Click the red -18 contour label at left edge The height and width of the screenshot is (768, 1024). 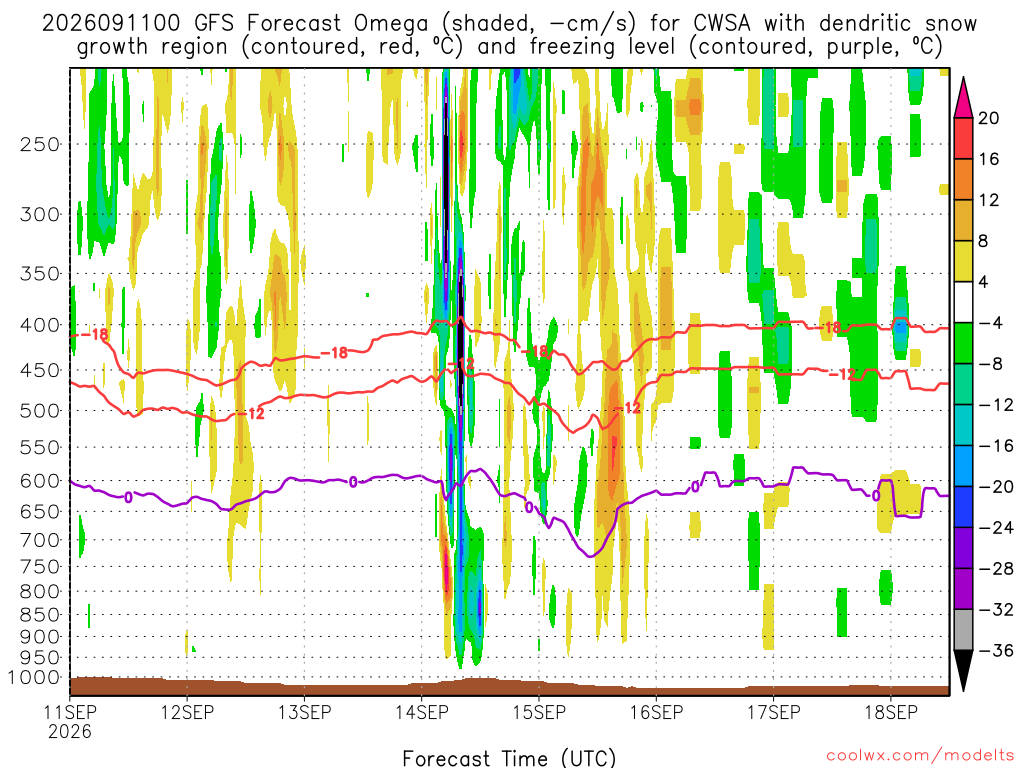point(95,334)
